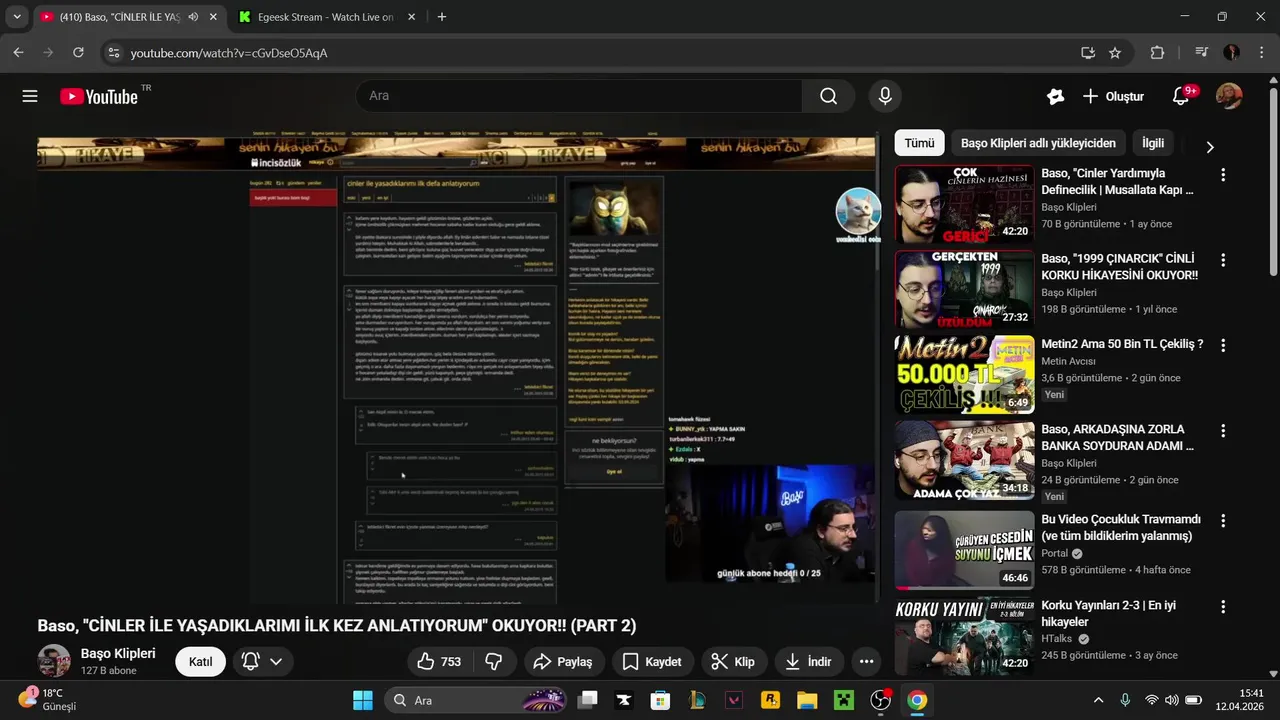The width and height of the screenshot is (1280, 720).
Task: Open a new browser tab
Action: [442, 17]
